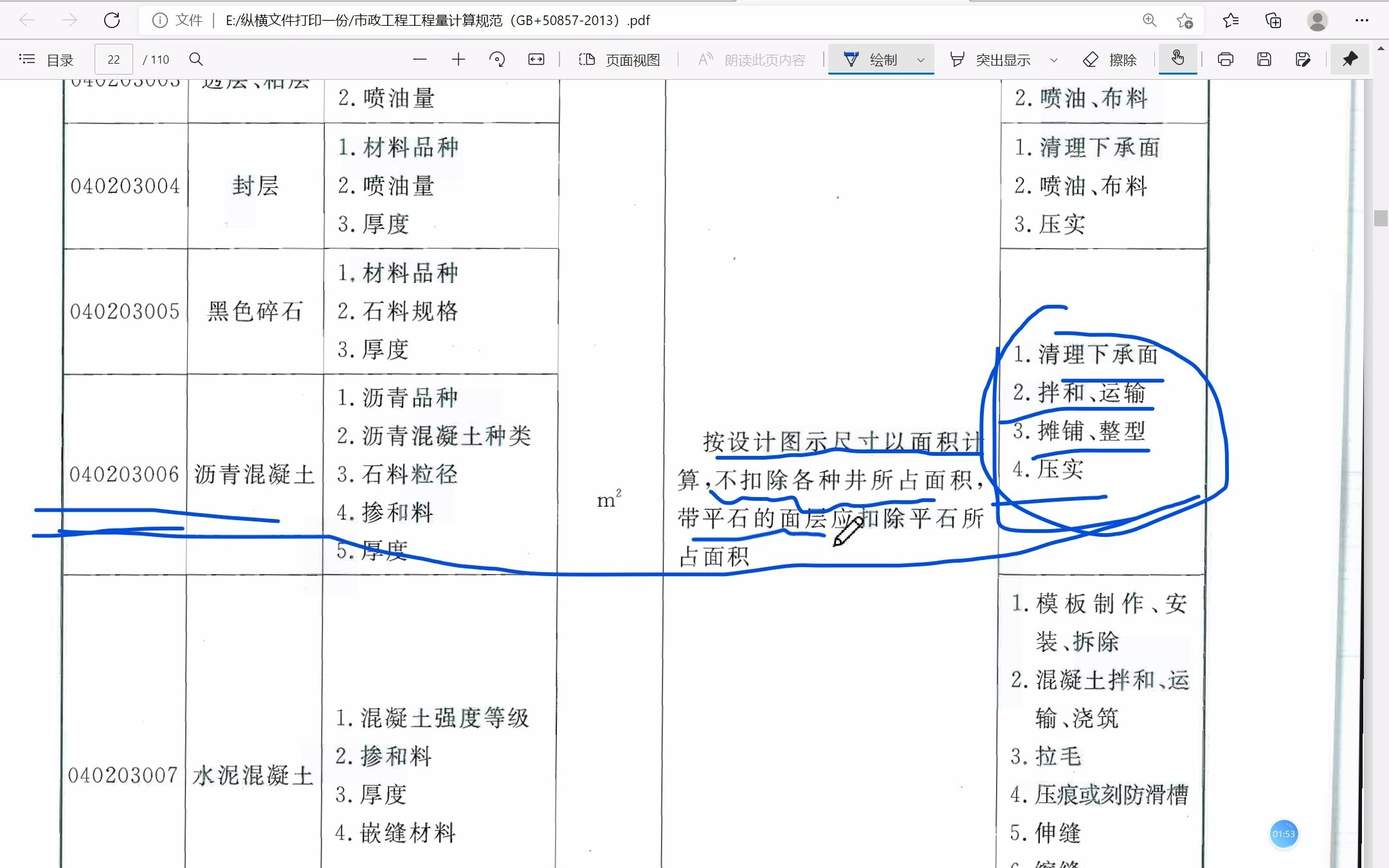1389x868 pixels.
Task: Click the page number field showing 22
Action: pyautogui.click(x=114, y=60)
